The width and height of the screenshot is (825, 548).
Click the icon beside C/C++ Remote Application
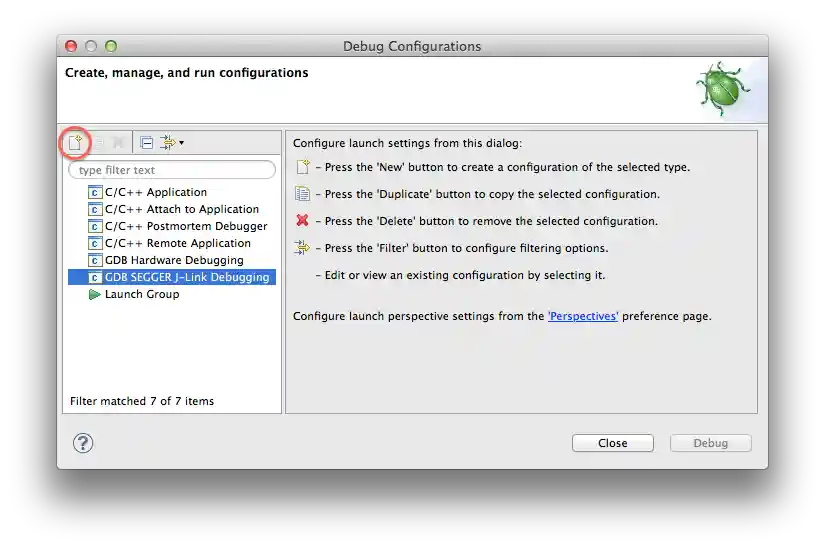click(94, 243)
